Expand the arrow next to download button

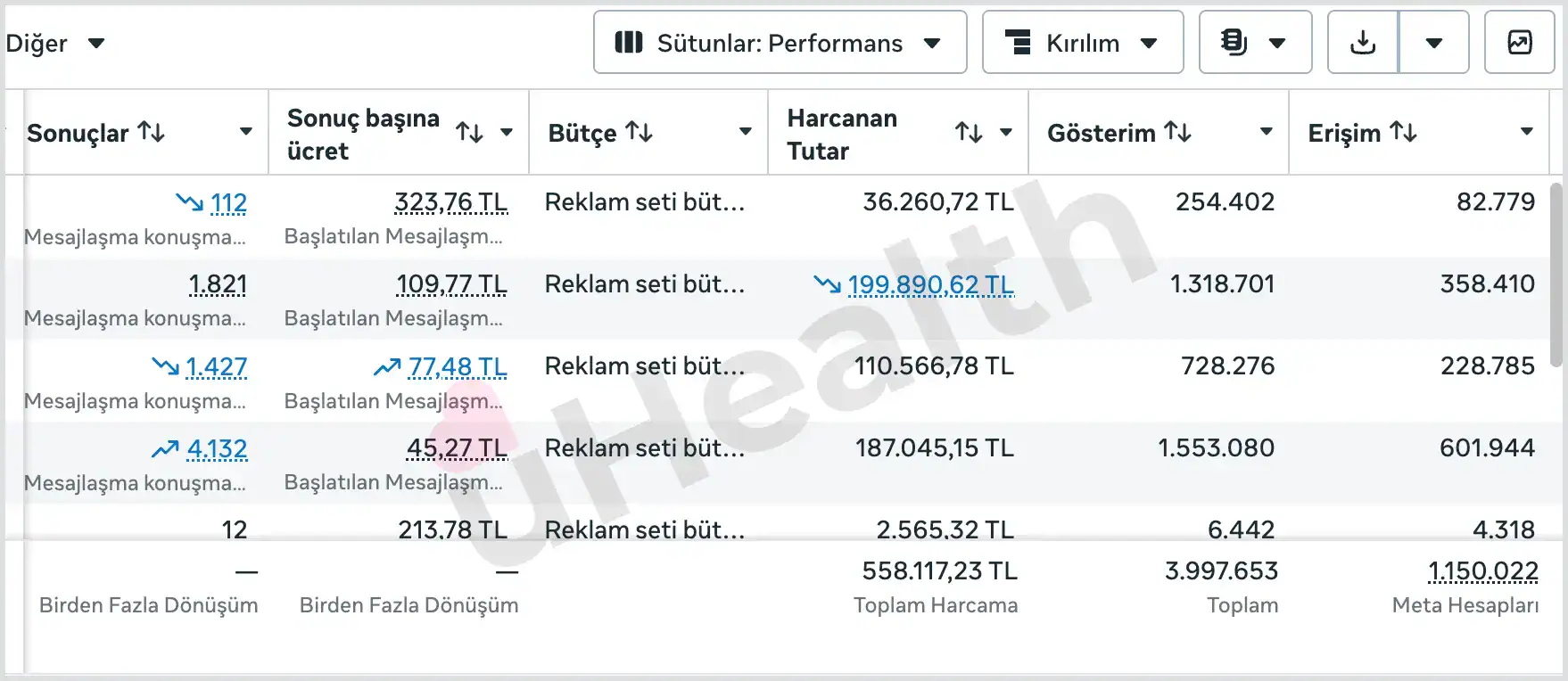click(1434, 43)
